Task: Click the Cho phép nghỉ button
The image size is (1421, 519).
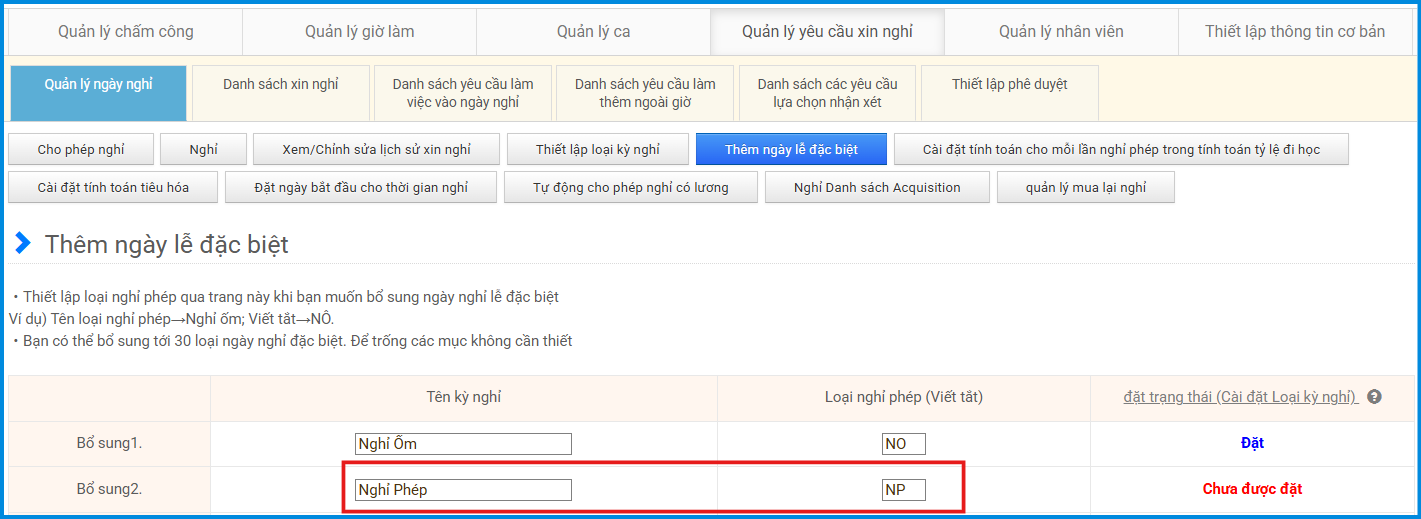Action: [81, 149]
